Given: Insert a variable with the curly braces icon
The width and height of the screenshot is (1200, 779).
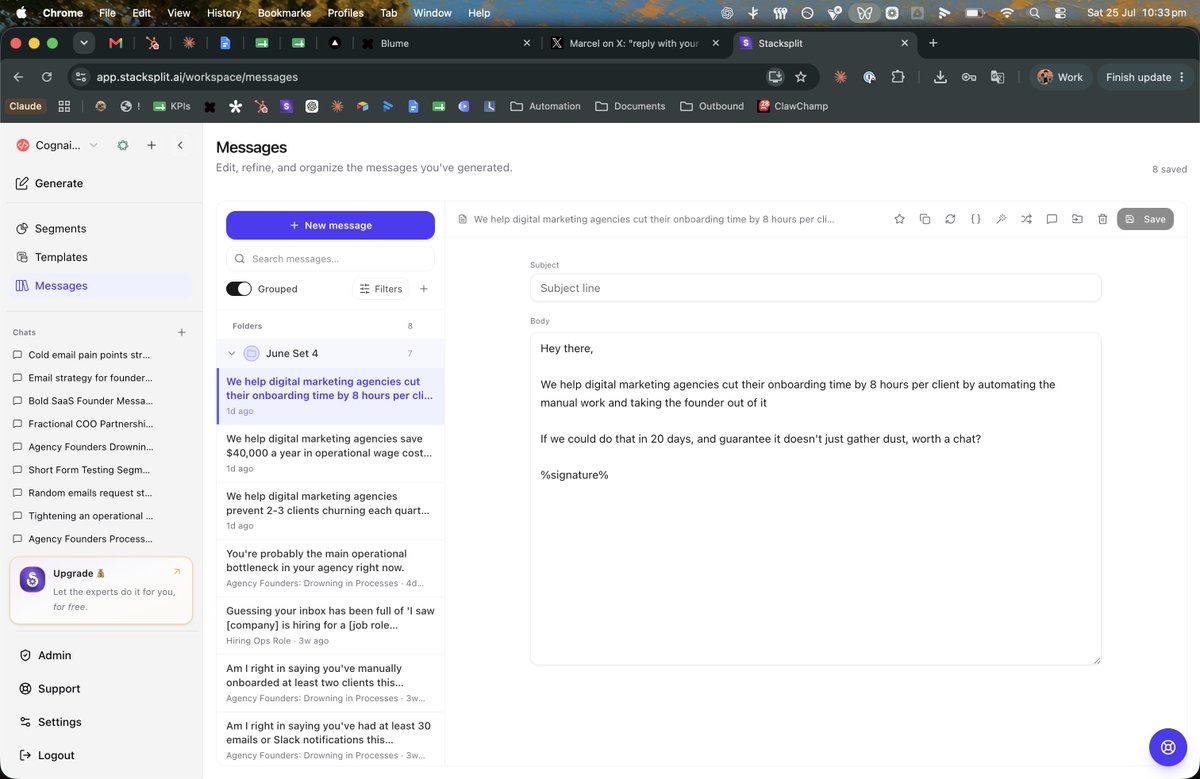Looking at the screenshot, I should point(976,219).
